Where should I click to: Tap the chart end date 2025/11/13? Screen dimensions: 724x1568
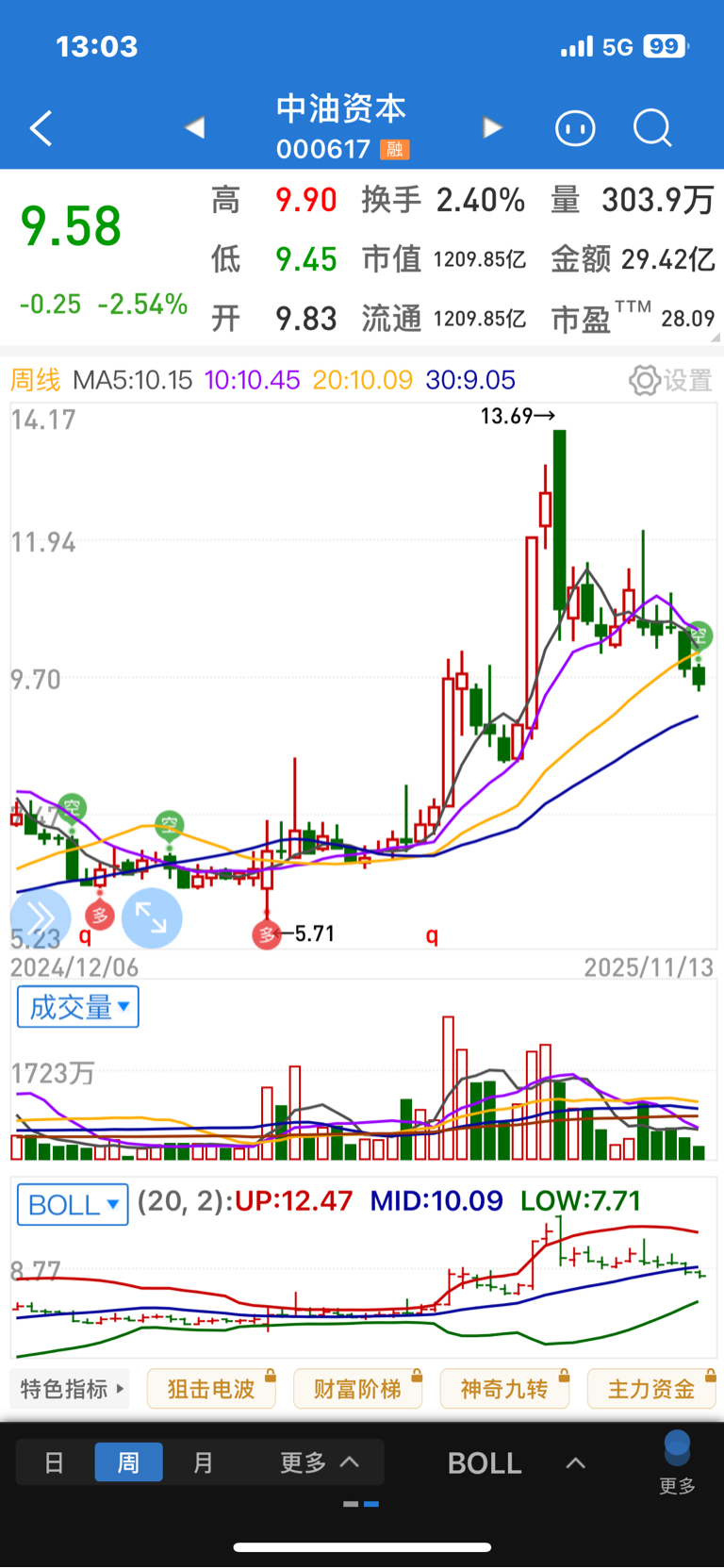point(649,967)
